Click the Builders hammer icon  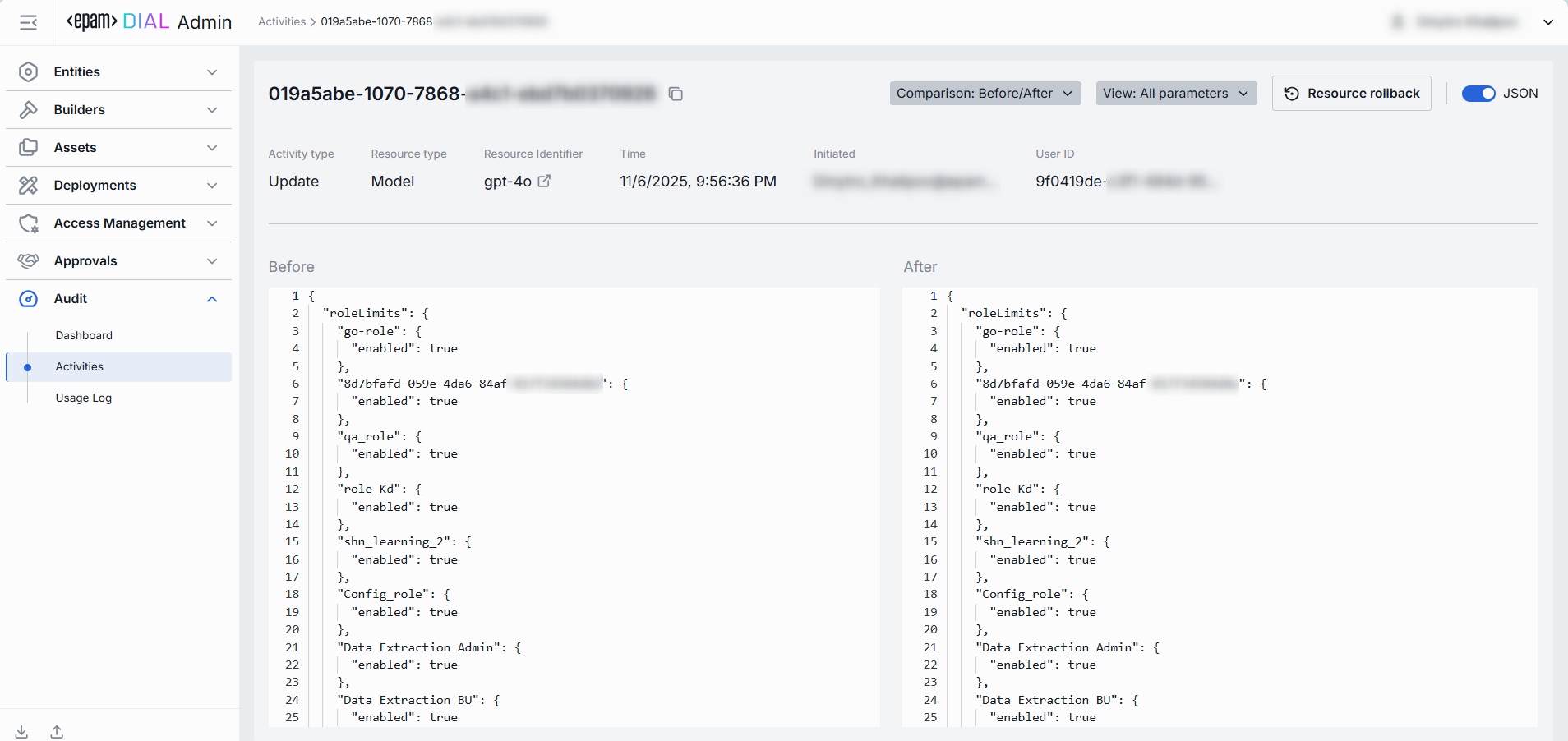[29, 110]
